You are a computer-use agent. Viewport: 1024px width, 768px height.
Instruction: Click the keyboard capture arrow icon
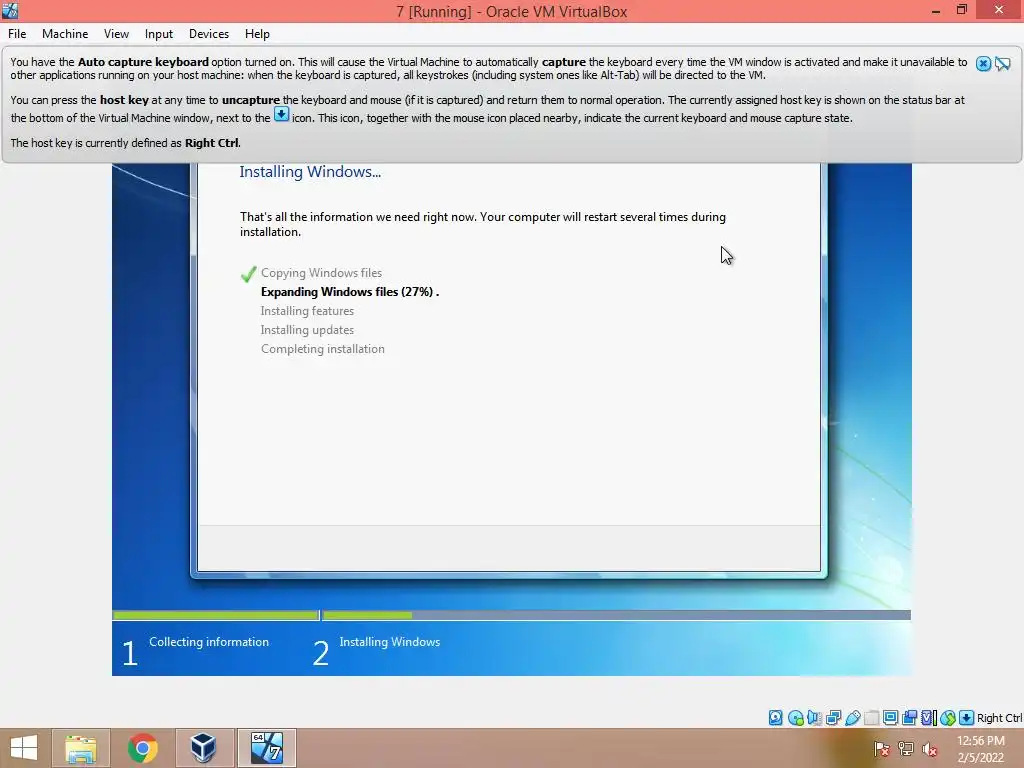(x=967, y=718)
